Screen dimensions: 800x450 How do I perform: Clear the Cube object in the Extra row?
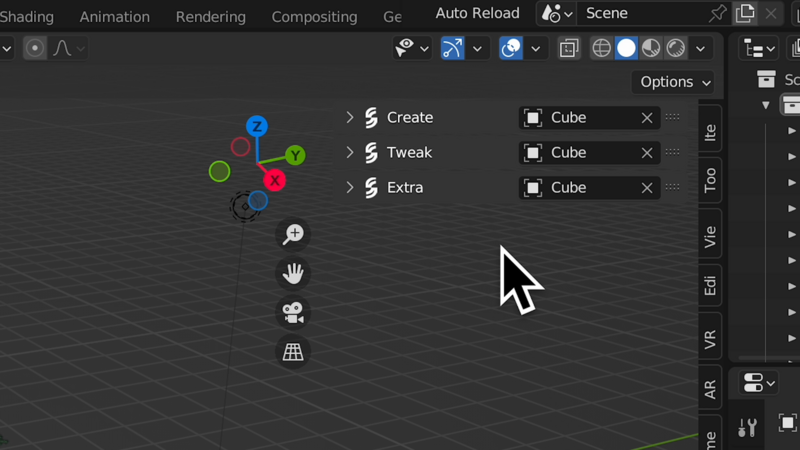click(x=647, y=188)
